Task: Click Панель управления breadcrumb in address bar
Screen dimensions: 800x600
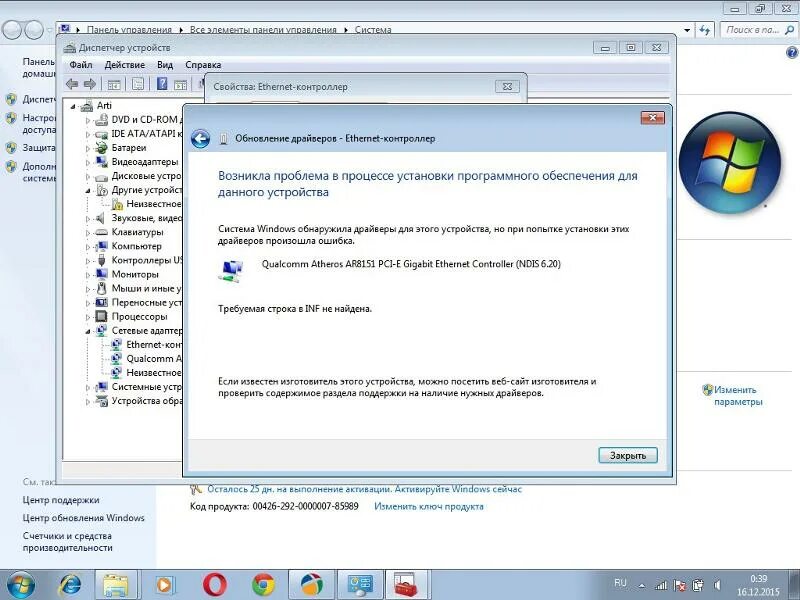Action: (129, 30)
